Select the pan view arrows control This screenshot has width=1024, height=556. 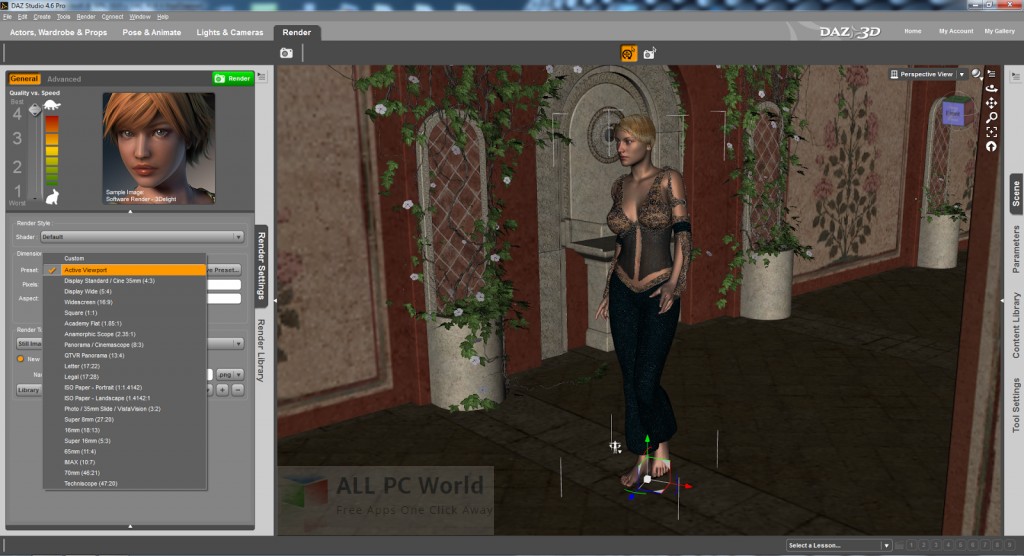click(x=991, y=103)
